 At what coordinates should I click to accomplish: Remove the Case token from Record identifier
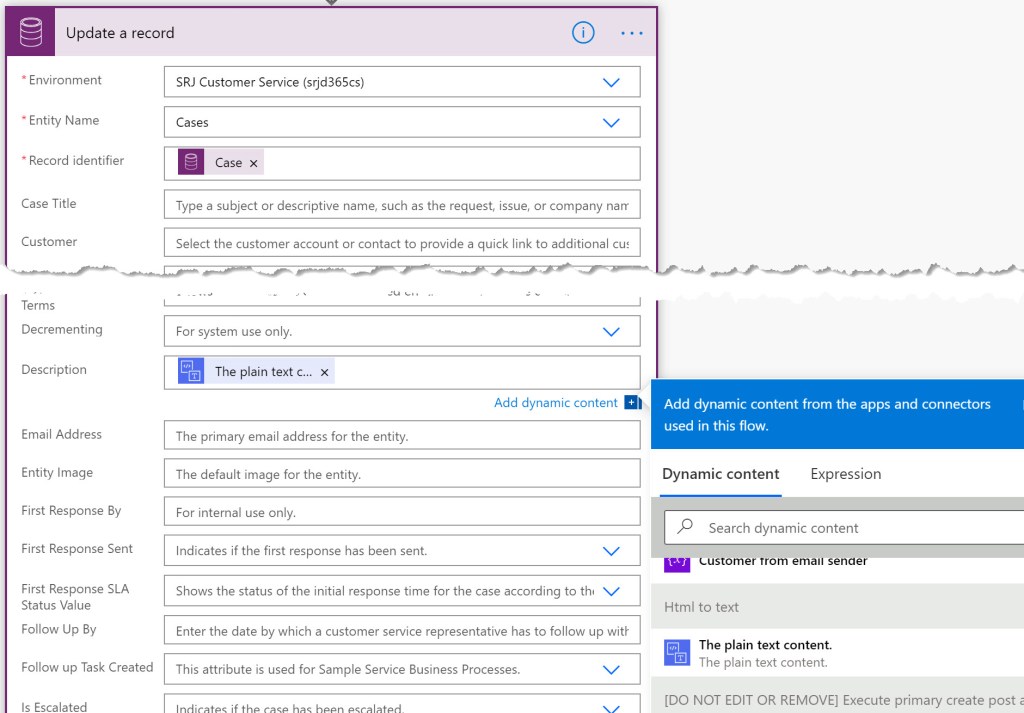pyautogui.click(x=254, y=163)
